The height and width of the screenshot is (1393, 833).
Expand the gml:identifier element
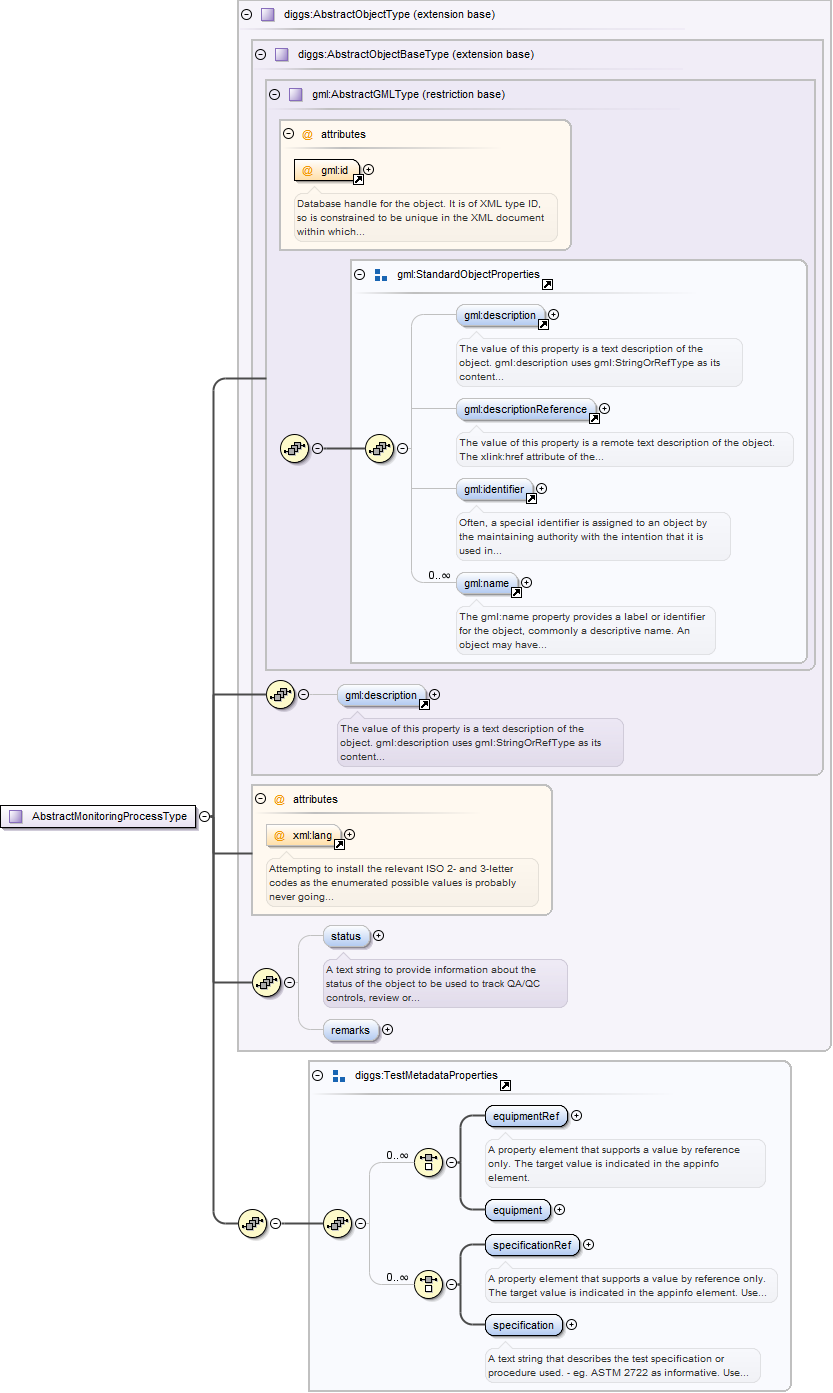(541, 489)
